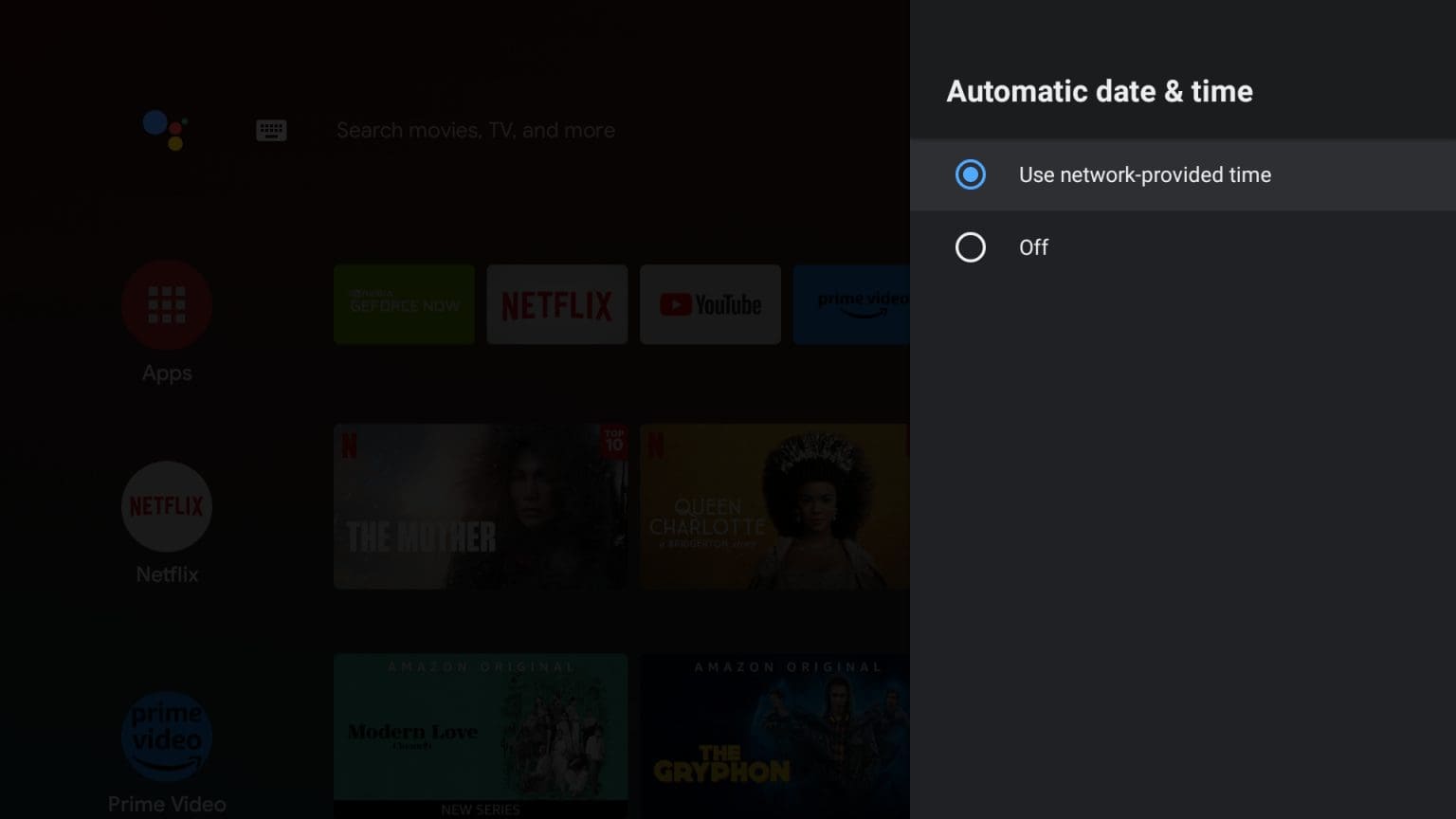The height and width of the screenshot is (819, 1456).
Task: Click the Off option label
Action: 1033,247
